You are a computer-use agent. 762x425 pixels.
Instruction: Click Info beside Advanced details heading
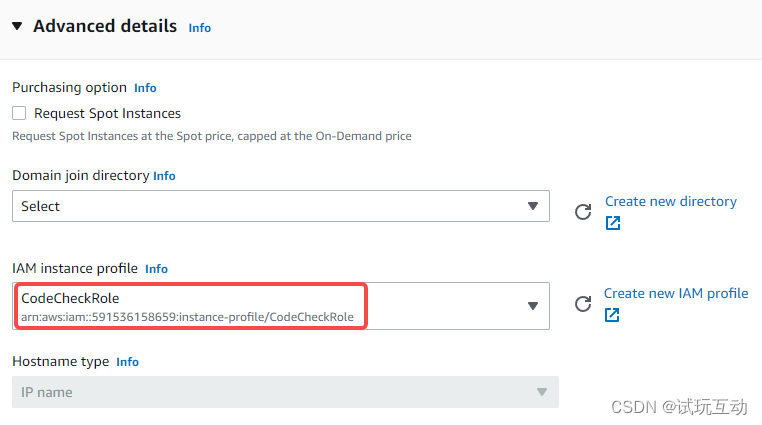point(200,28)
